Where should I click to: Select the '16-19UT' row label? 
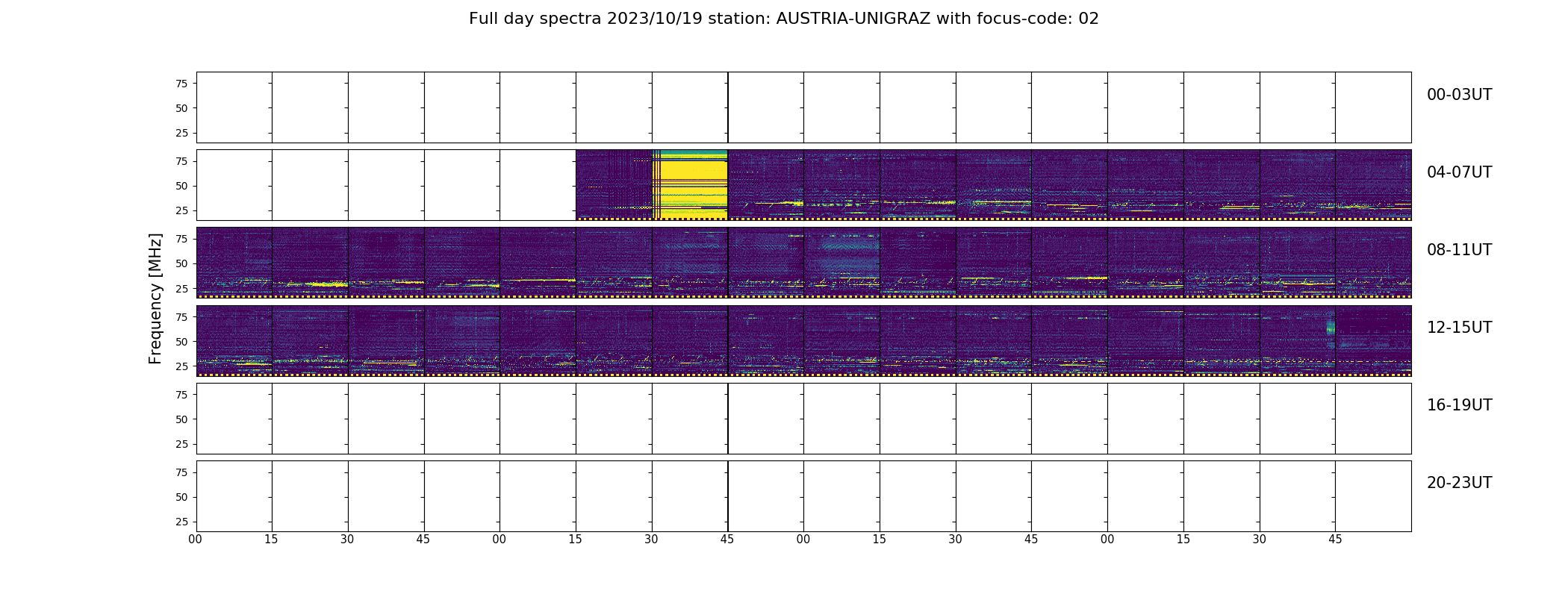[x=1459, y=405]
